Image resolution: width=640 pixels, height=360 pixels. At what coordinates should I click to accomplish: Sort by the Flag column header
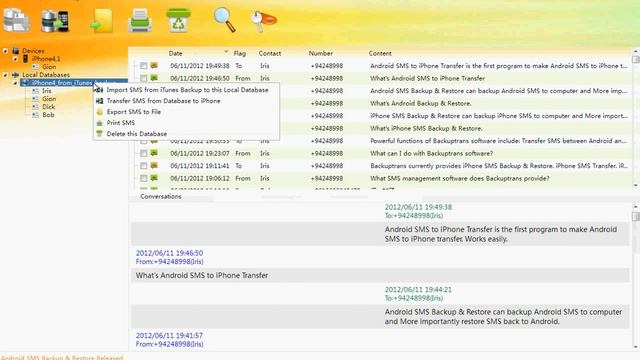click(x=240, y=53)
